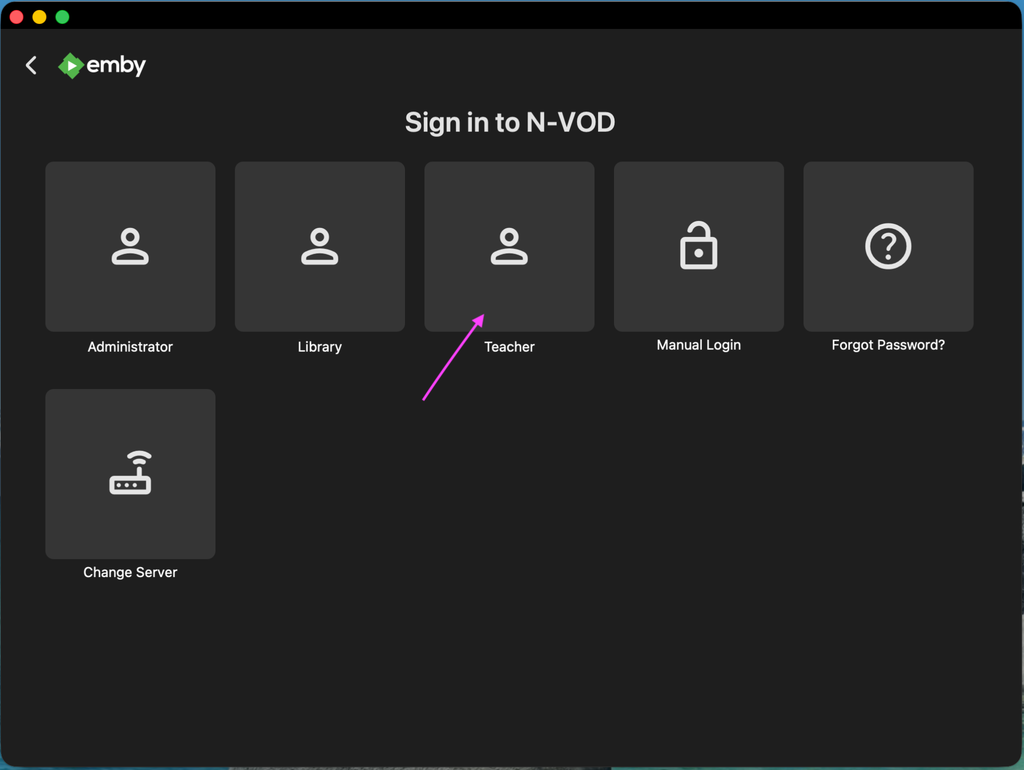This screenshot has height=770, width=1024.
Task: Open the Change Server router icon
Action: point(130,473)
